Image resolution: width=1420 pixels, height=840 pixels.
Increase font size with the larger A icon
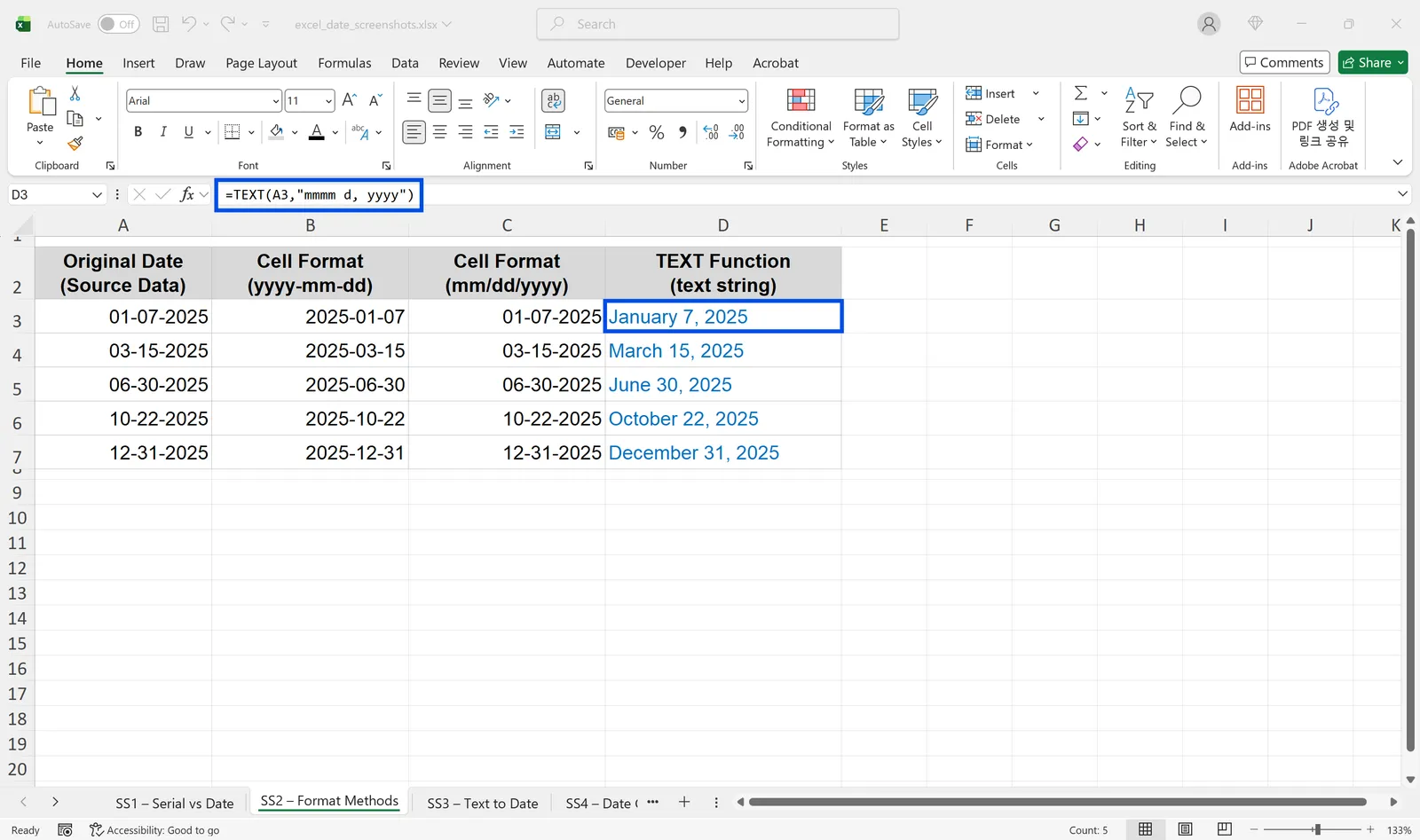click(x=350, y=100)
